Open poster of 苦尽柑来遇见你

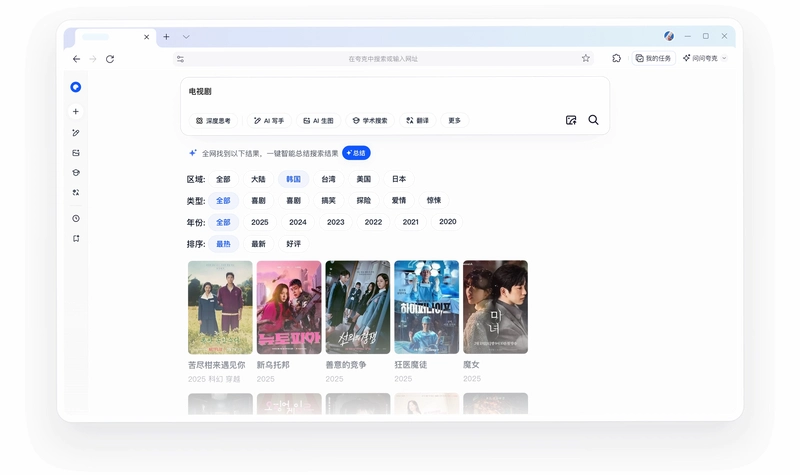(220, 307)
